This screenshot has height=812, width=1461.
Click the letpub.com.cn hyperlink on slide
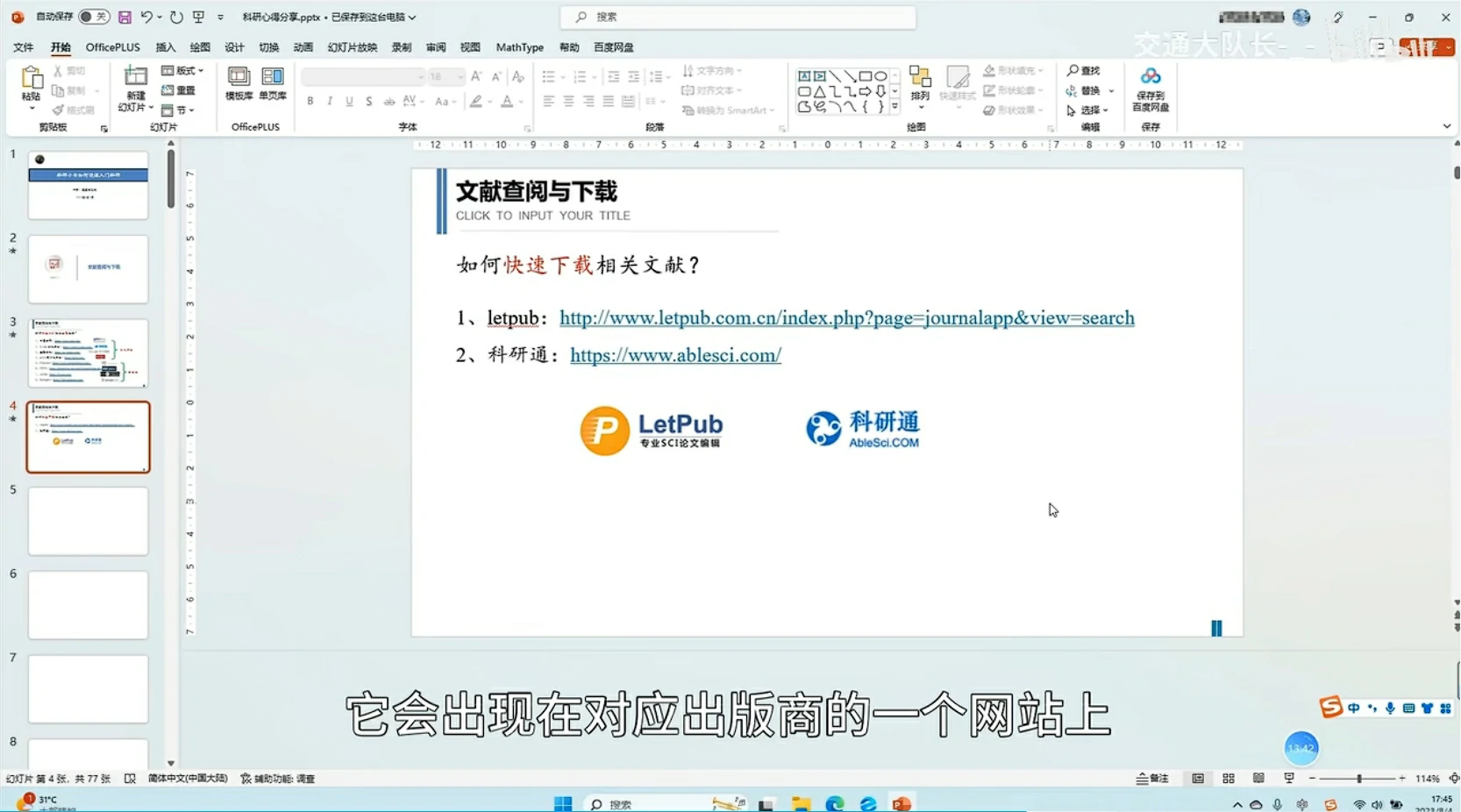coord(846,318)
